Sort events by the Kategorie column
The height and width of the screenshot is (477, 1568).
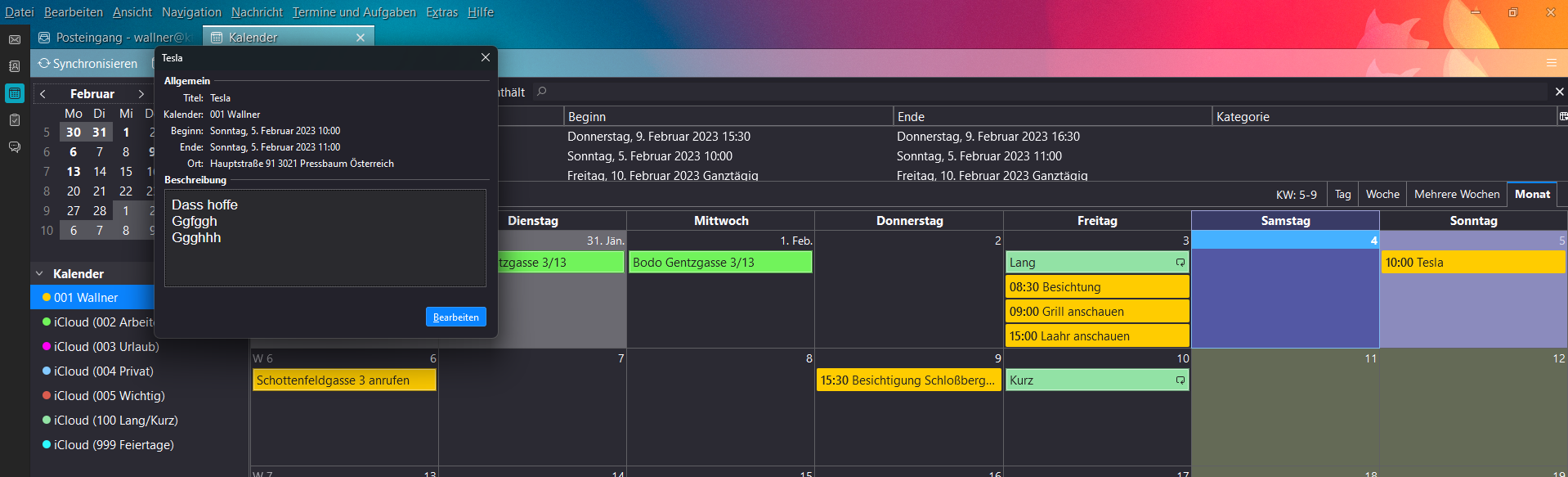[x=1384, y=116]
